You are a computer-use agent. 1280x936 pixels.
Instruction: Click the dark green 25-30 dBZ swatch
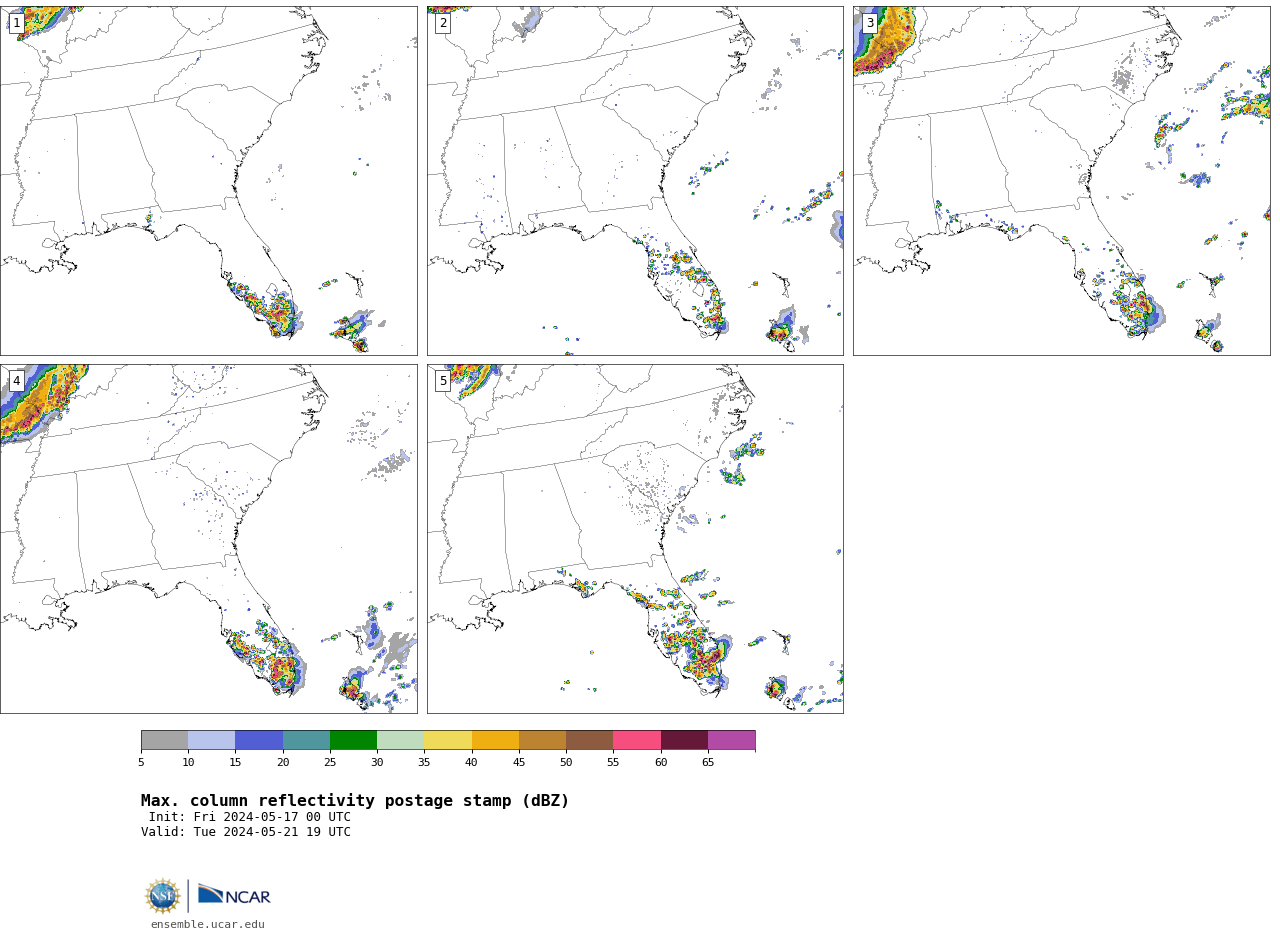point(353,740)
